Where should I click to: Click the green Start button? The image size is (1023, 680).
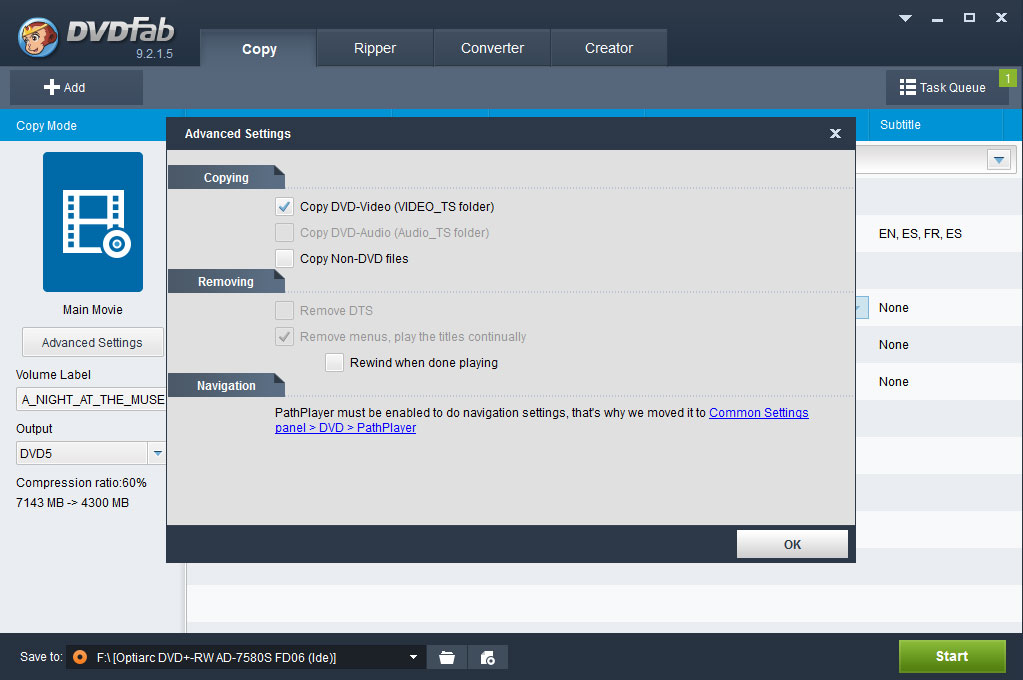(x=952, y=657)
